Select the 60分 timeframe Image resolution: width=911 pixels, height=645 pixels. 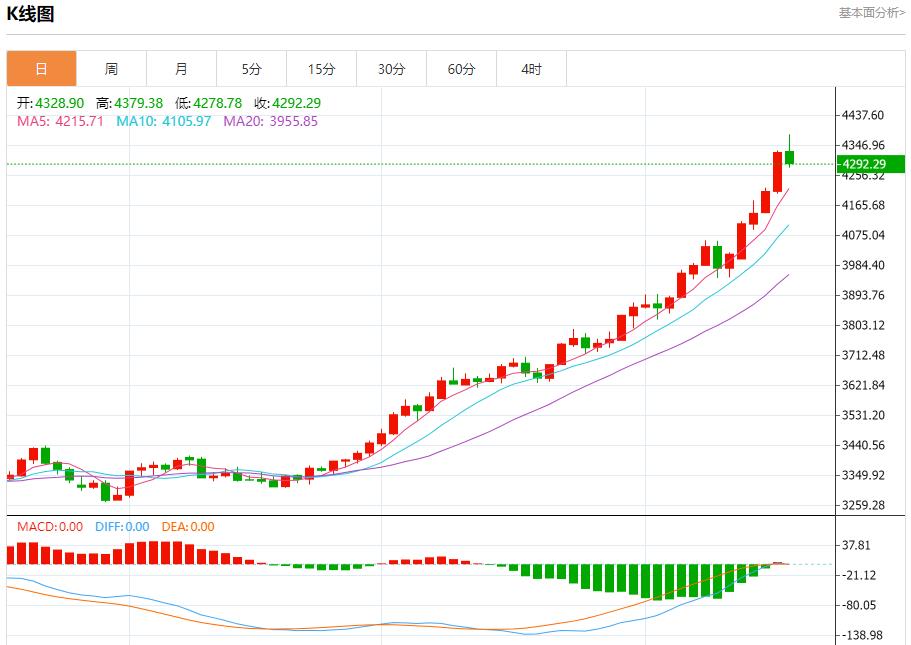click(462, 68)
